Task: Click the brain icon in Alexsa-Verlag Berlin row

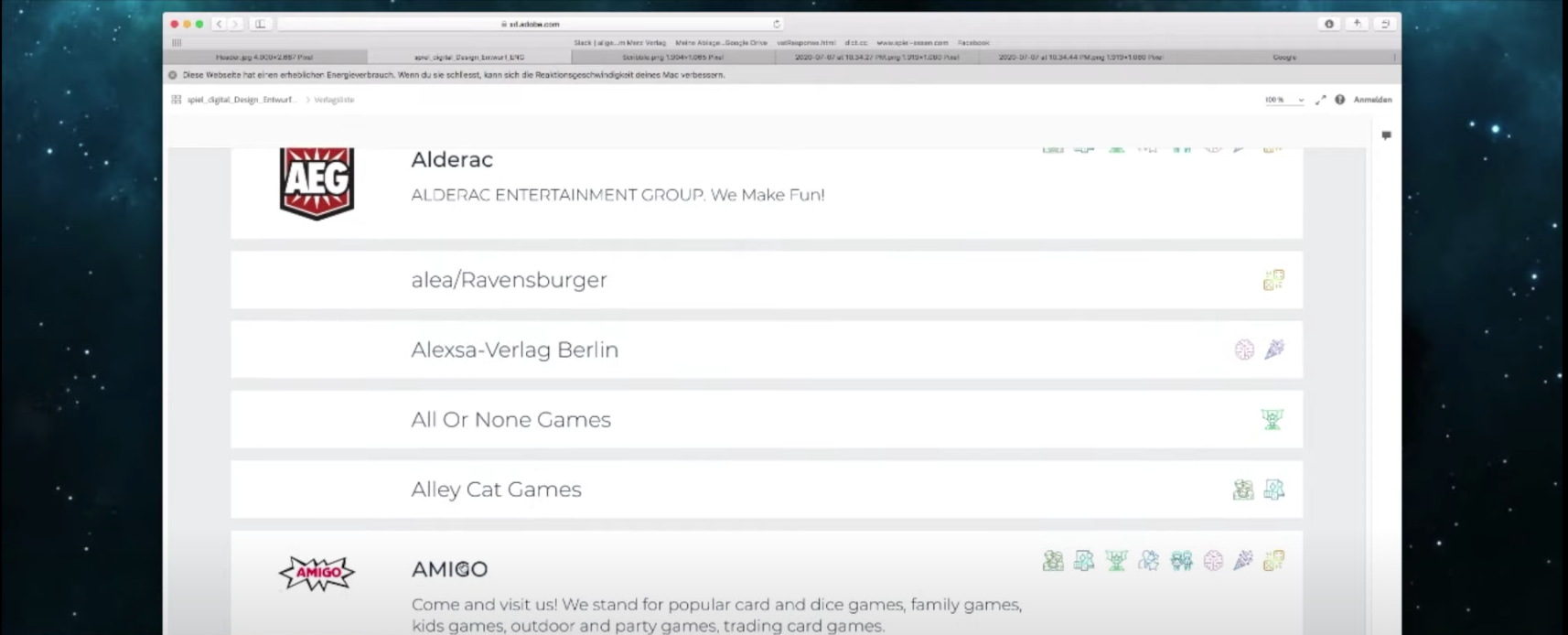Action: click(1244, 350)
